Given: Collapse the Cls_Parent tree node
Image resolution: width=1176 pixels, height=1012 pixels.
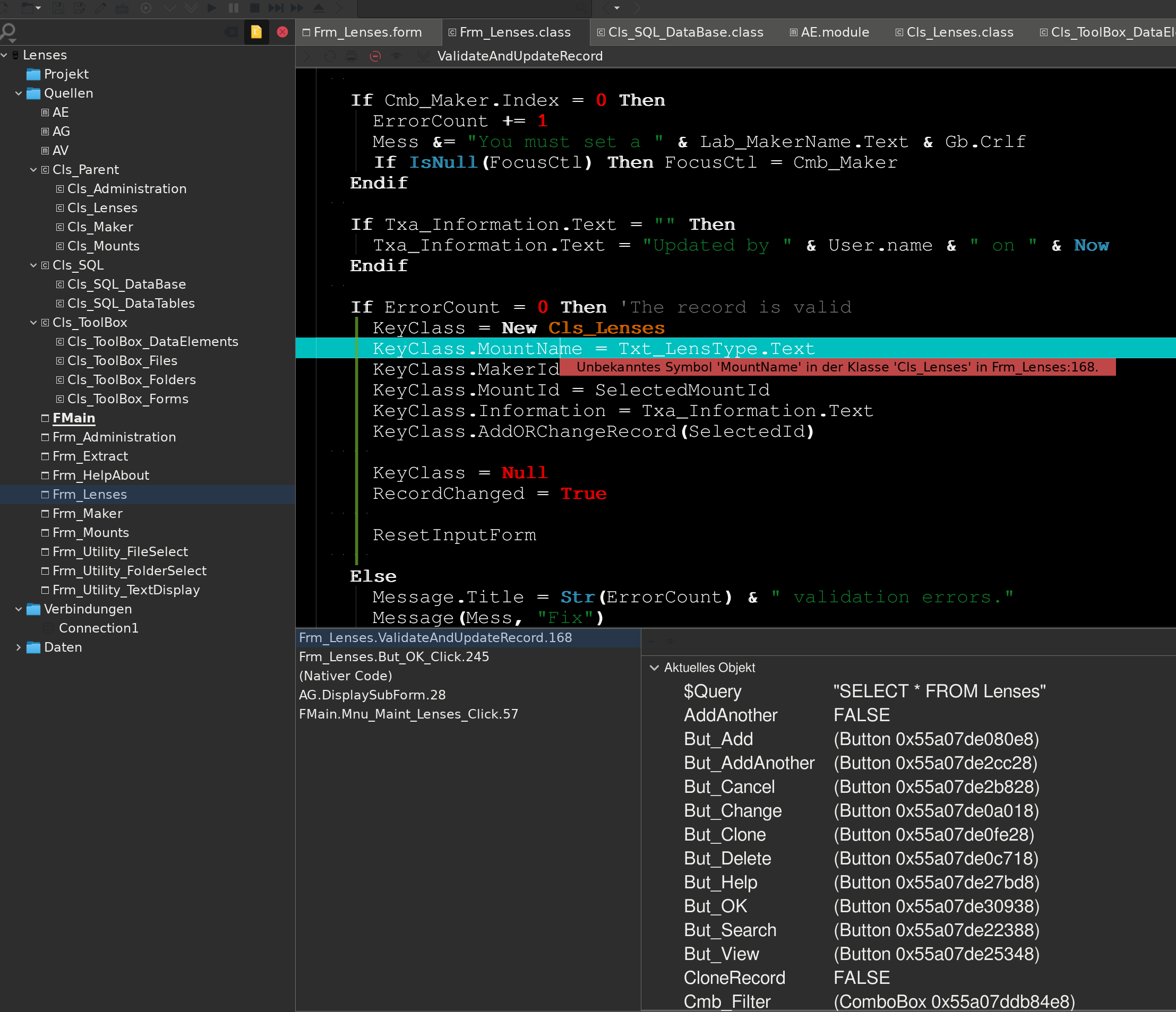Looking at the screenshot, I should coord(33,170).
